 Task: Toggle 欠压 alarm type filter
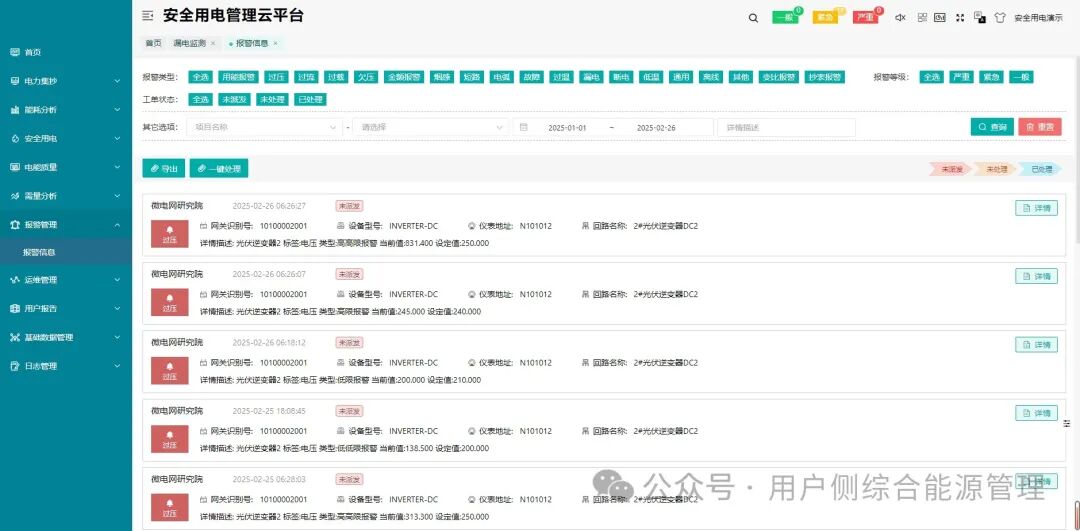tap(365, 77)
